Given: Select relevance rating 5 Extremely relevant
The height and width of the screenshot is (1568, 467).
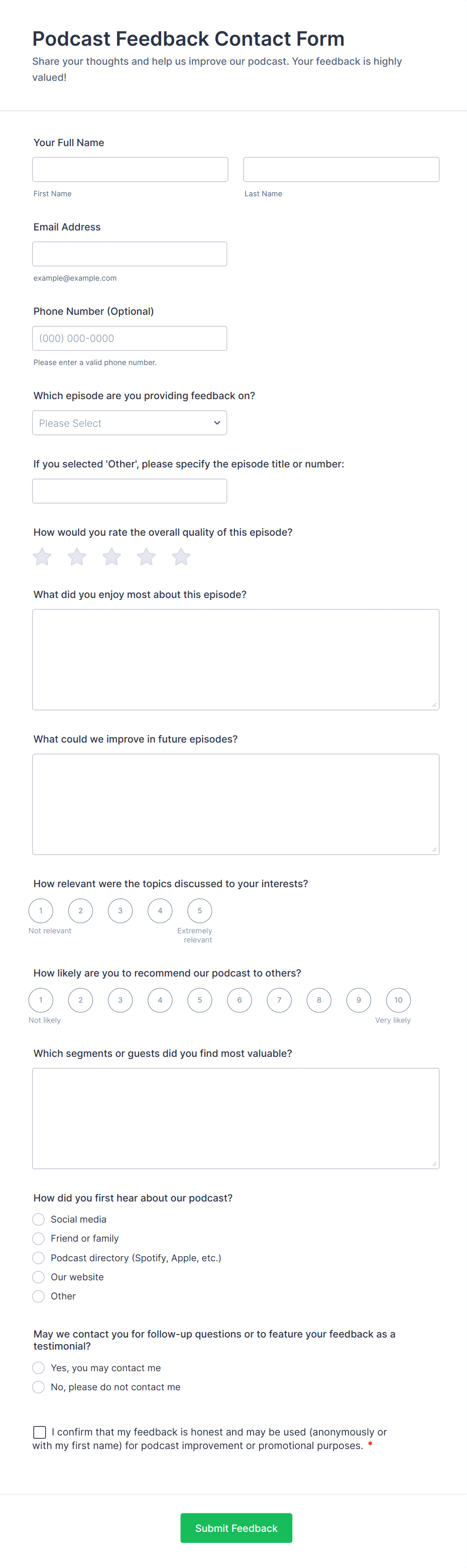Looking at the screenshot, I should pos(200,911).
